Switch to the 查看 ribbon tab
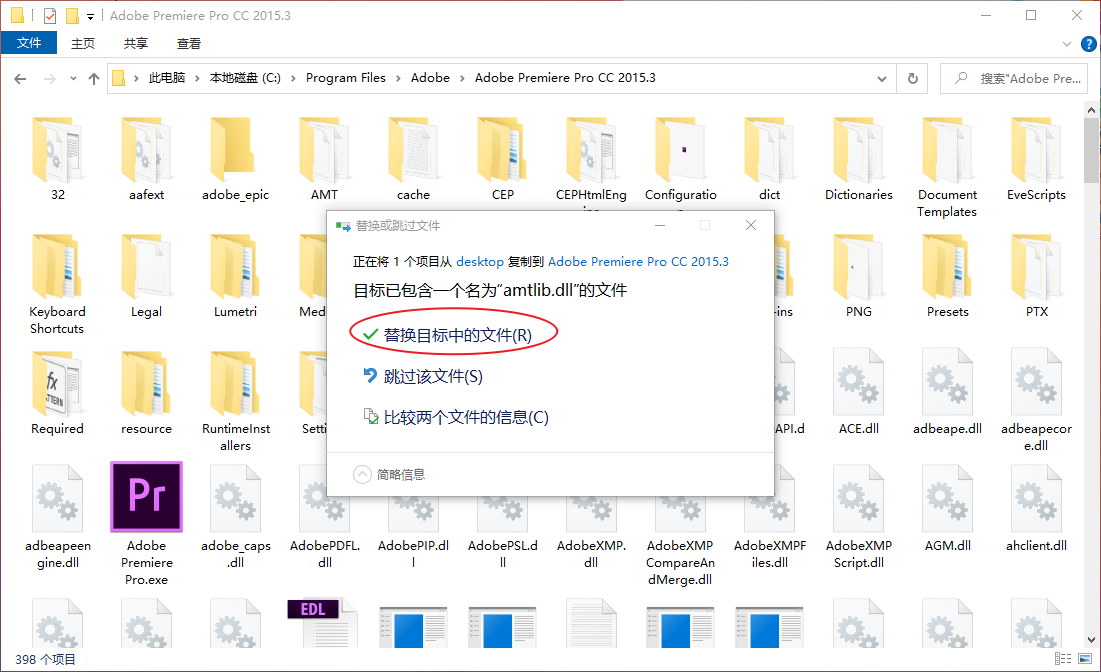Viewport: 1101px width, 672px height. tap(188, 44)
